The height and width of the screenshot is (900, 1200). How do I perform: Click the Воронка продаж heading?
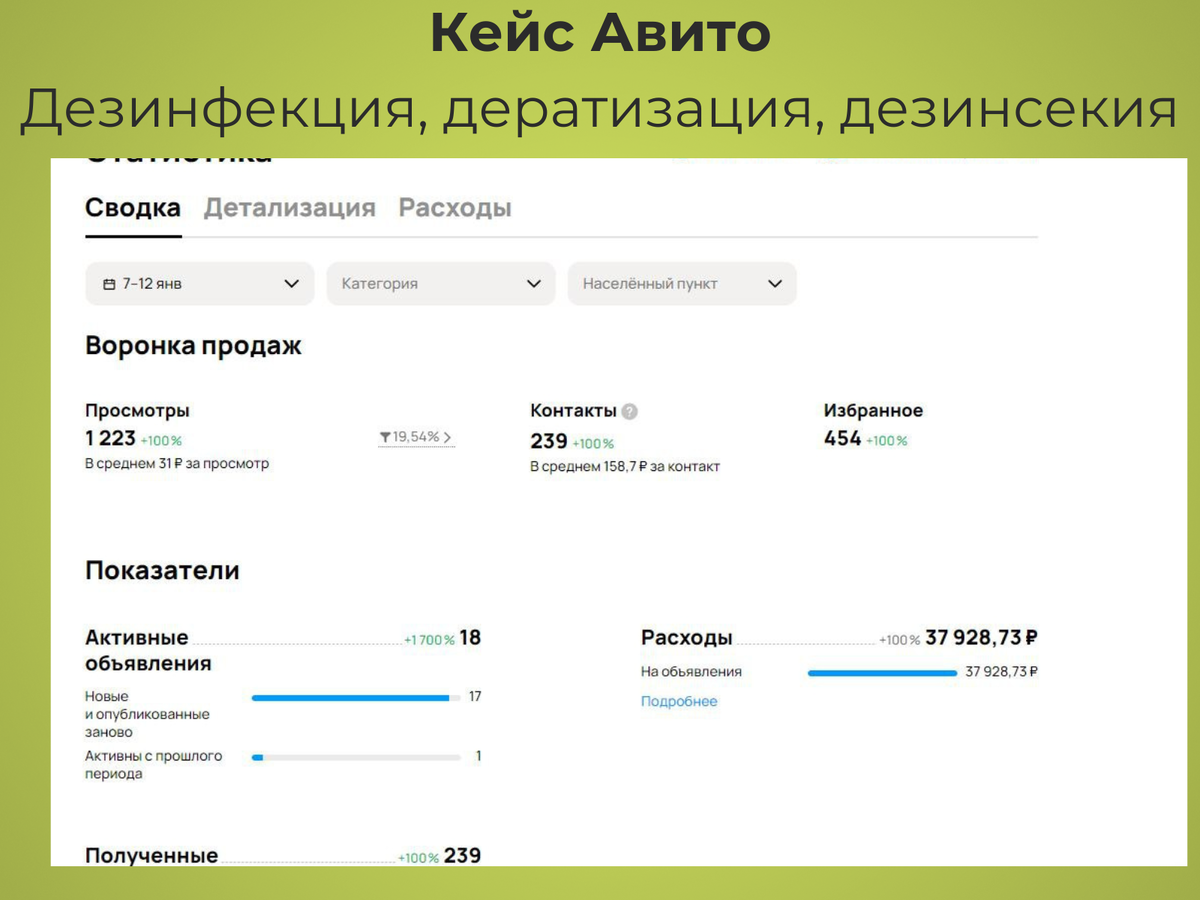tap(193, 346)
